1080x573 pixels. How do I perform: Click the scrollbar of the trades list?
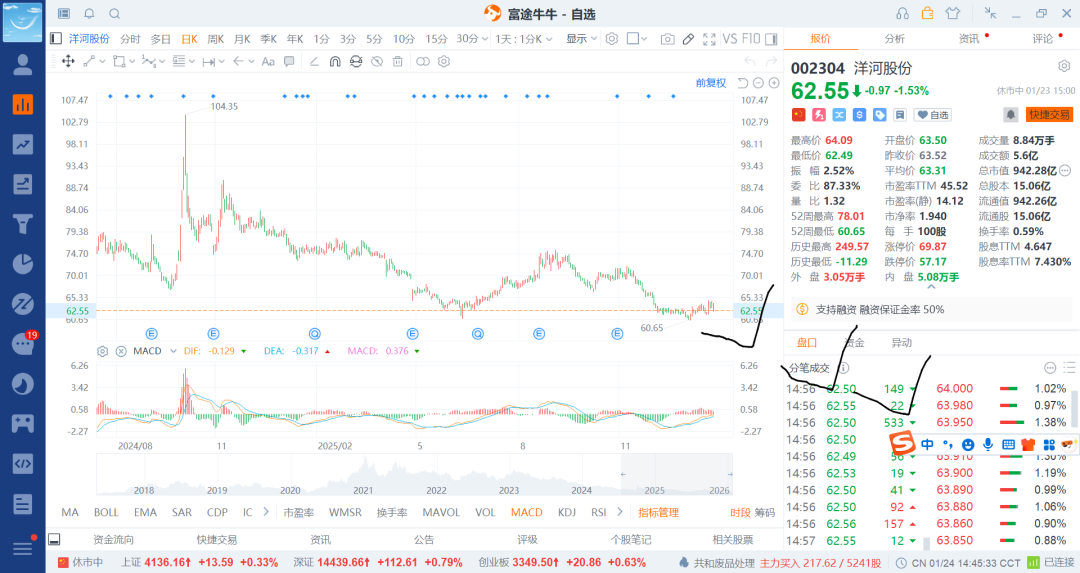tap(1075, 408)
